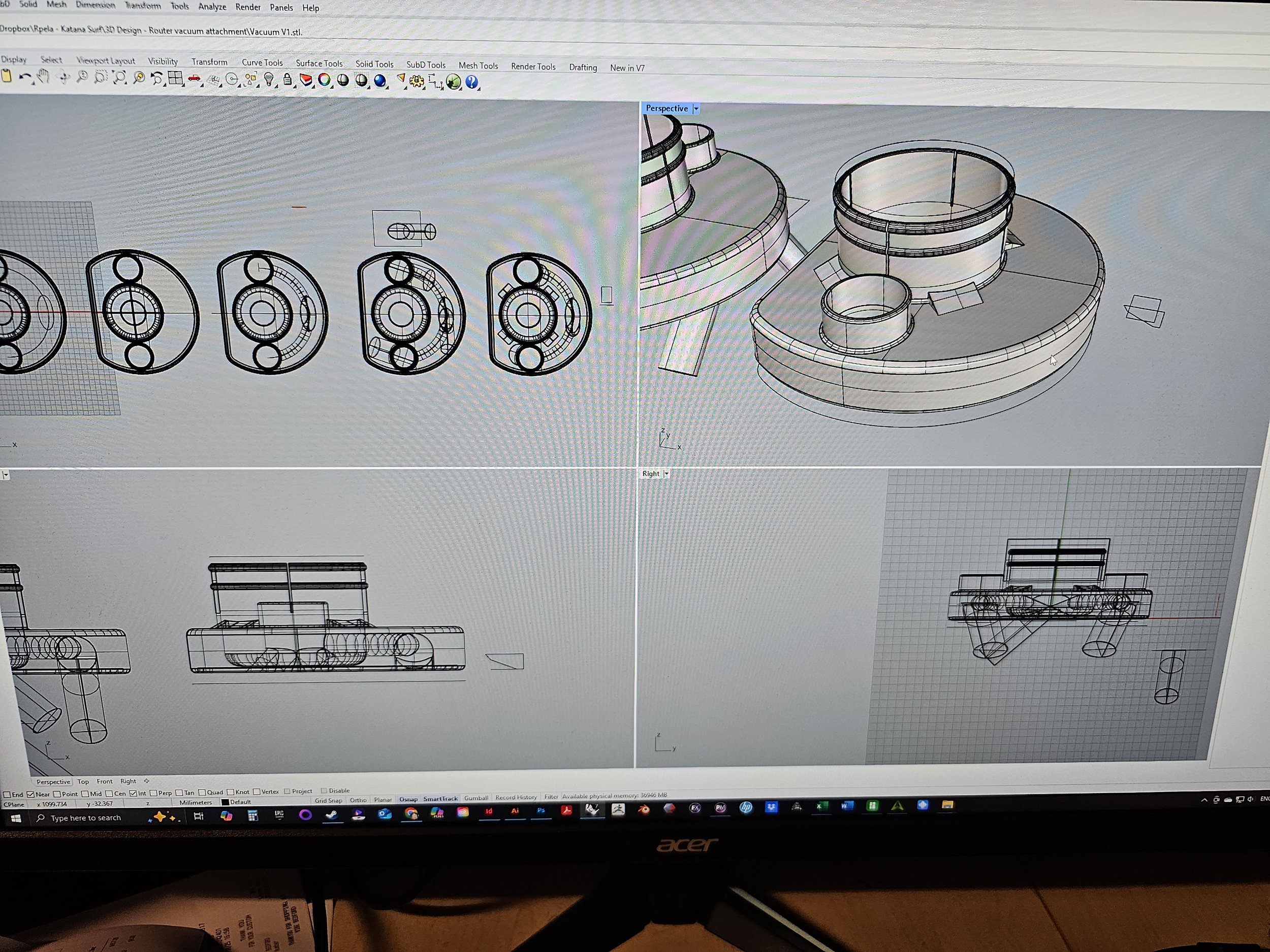Screen dimensions: 1270x952
Task: Toggle Gumball in the status bar
Action: [476, 798]
